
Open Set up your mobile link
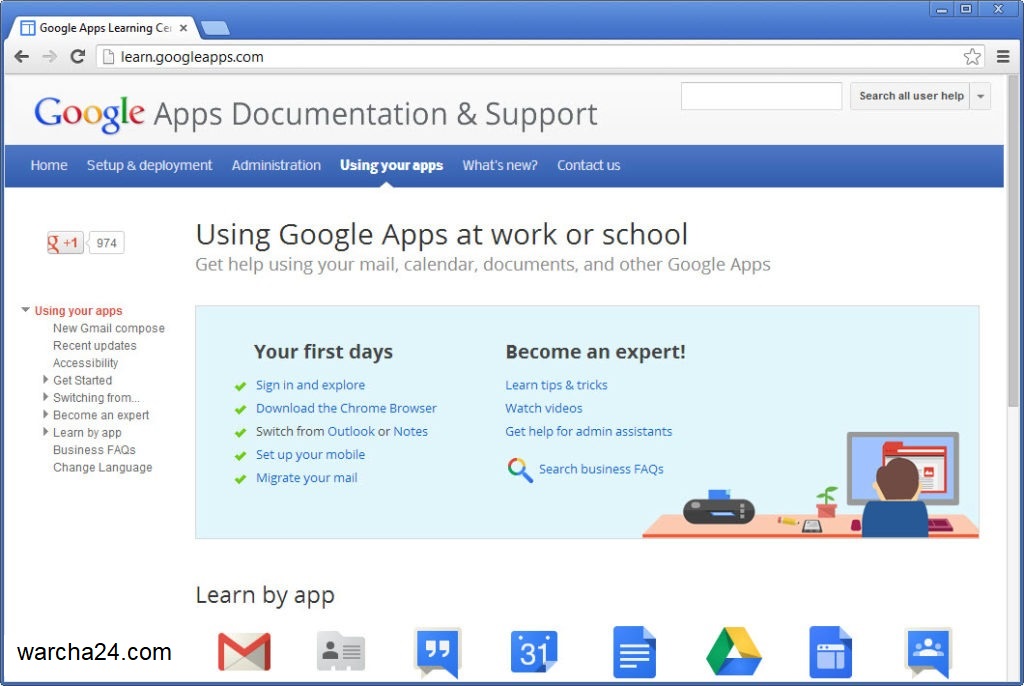tap(310, 455)
